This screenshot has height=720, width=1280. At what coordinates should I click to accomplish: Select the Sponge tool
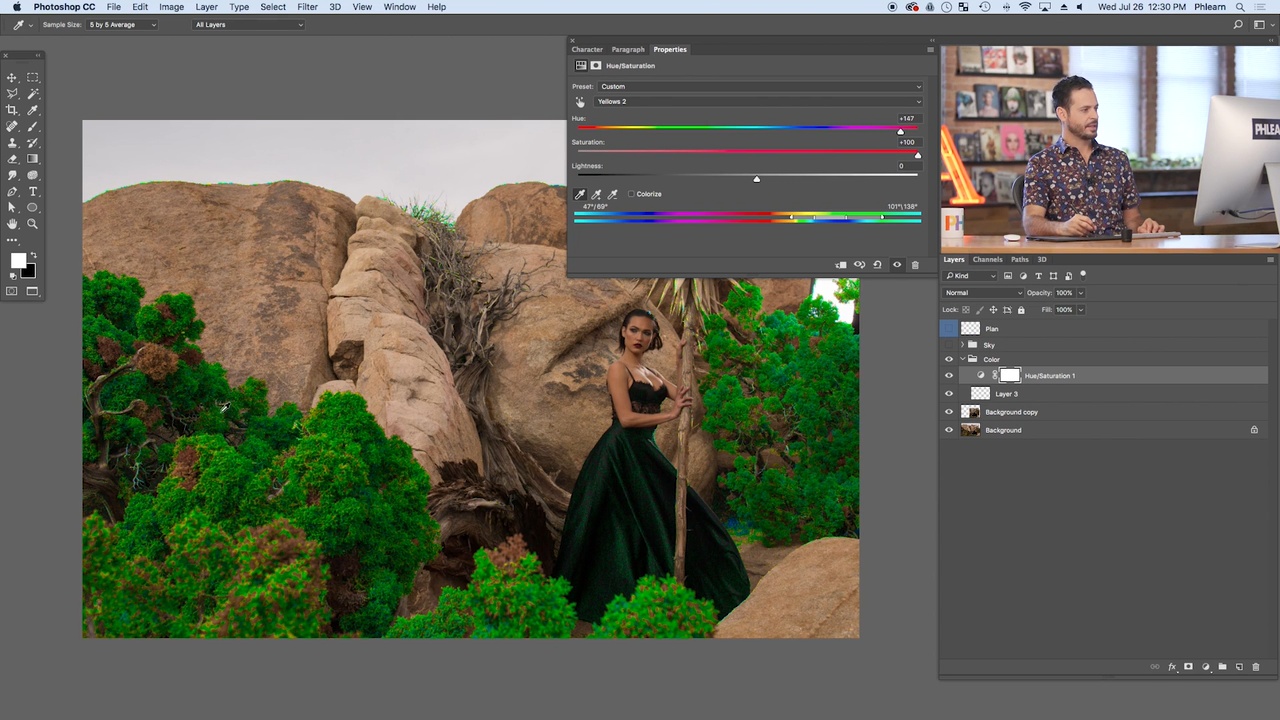(32, 175)
